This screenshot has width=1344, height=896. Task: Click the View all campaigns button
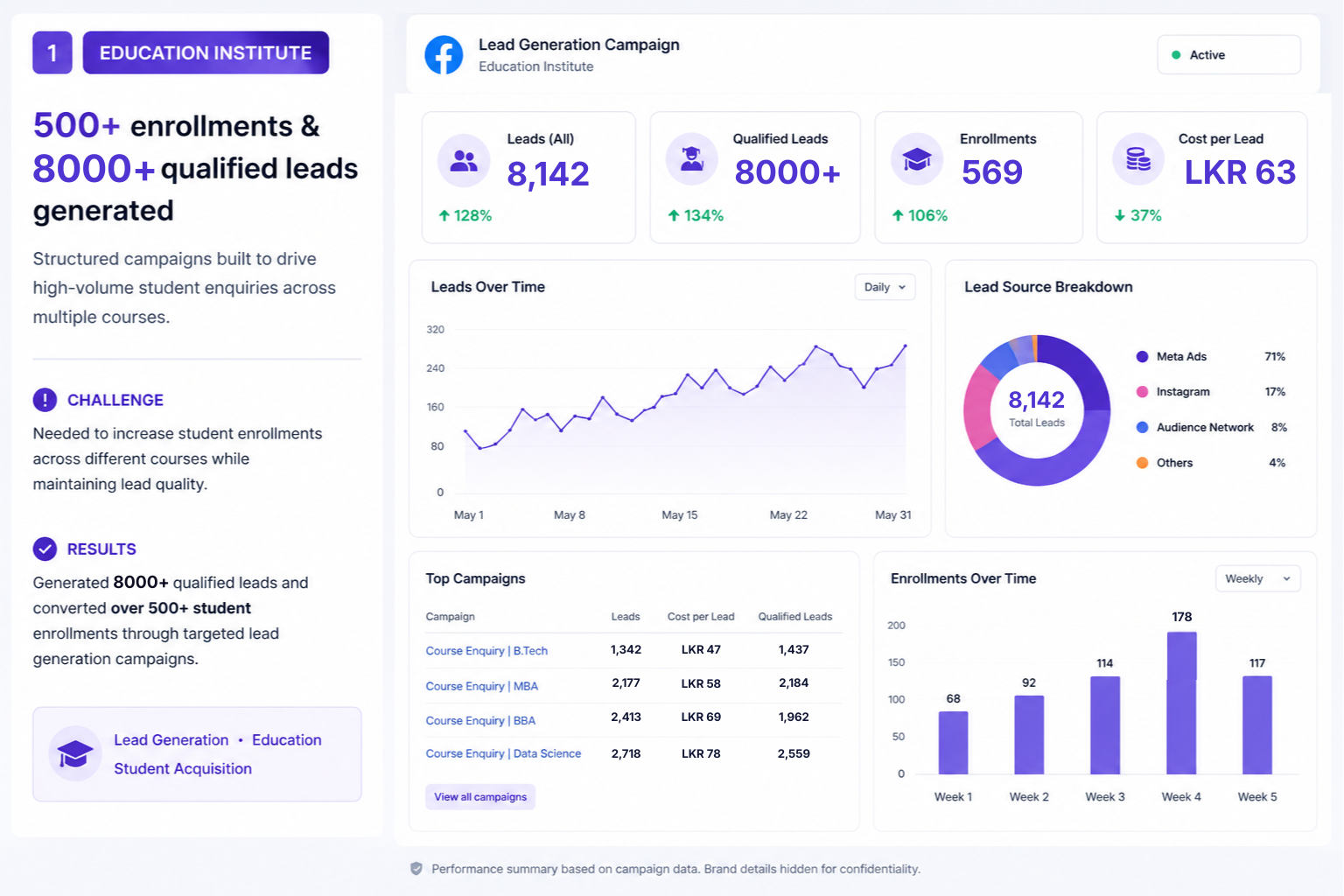click(480, 797)
